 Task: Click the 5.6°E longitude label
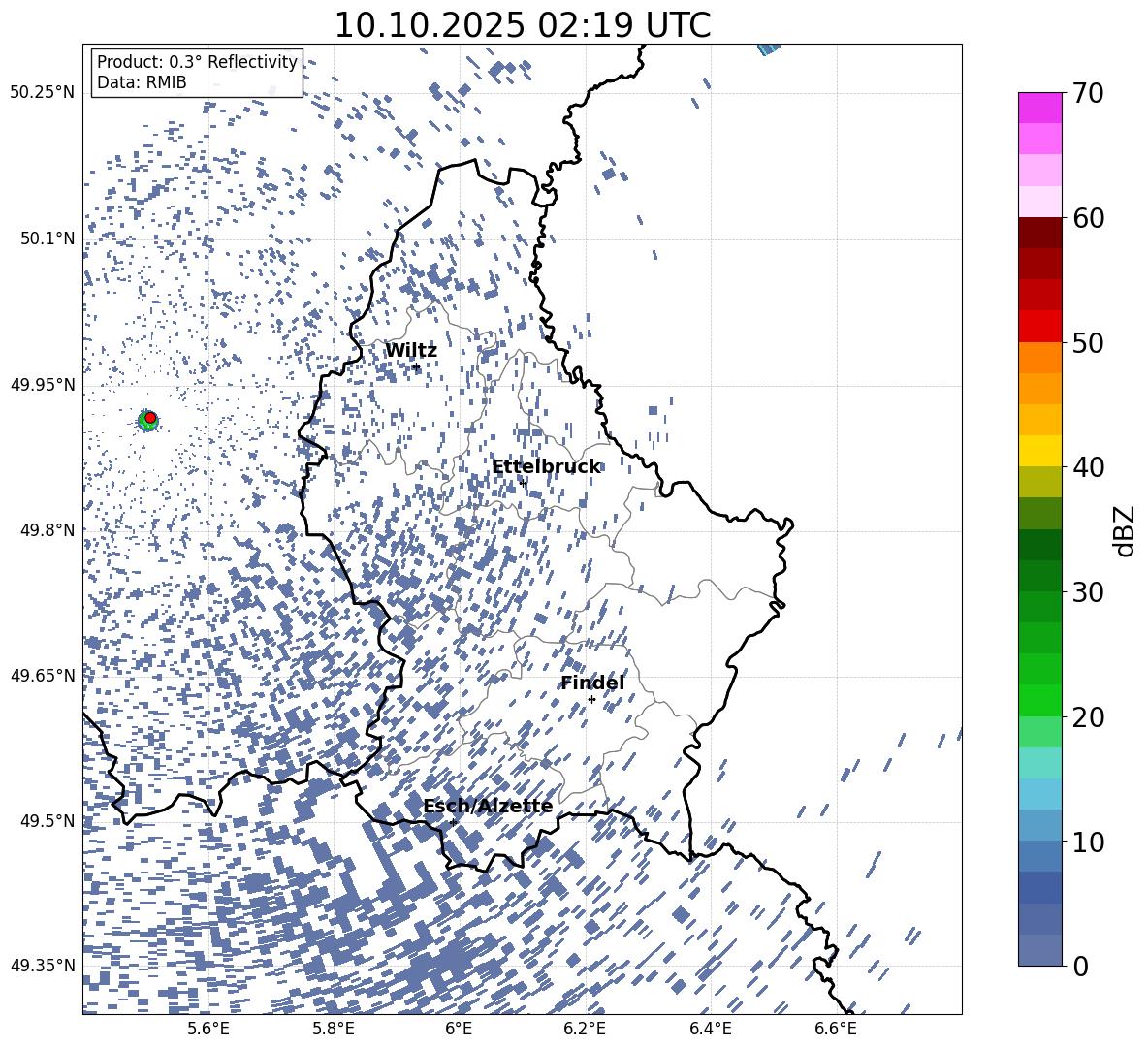(x=208, y=1030)
